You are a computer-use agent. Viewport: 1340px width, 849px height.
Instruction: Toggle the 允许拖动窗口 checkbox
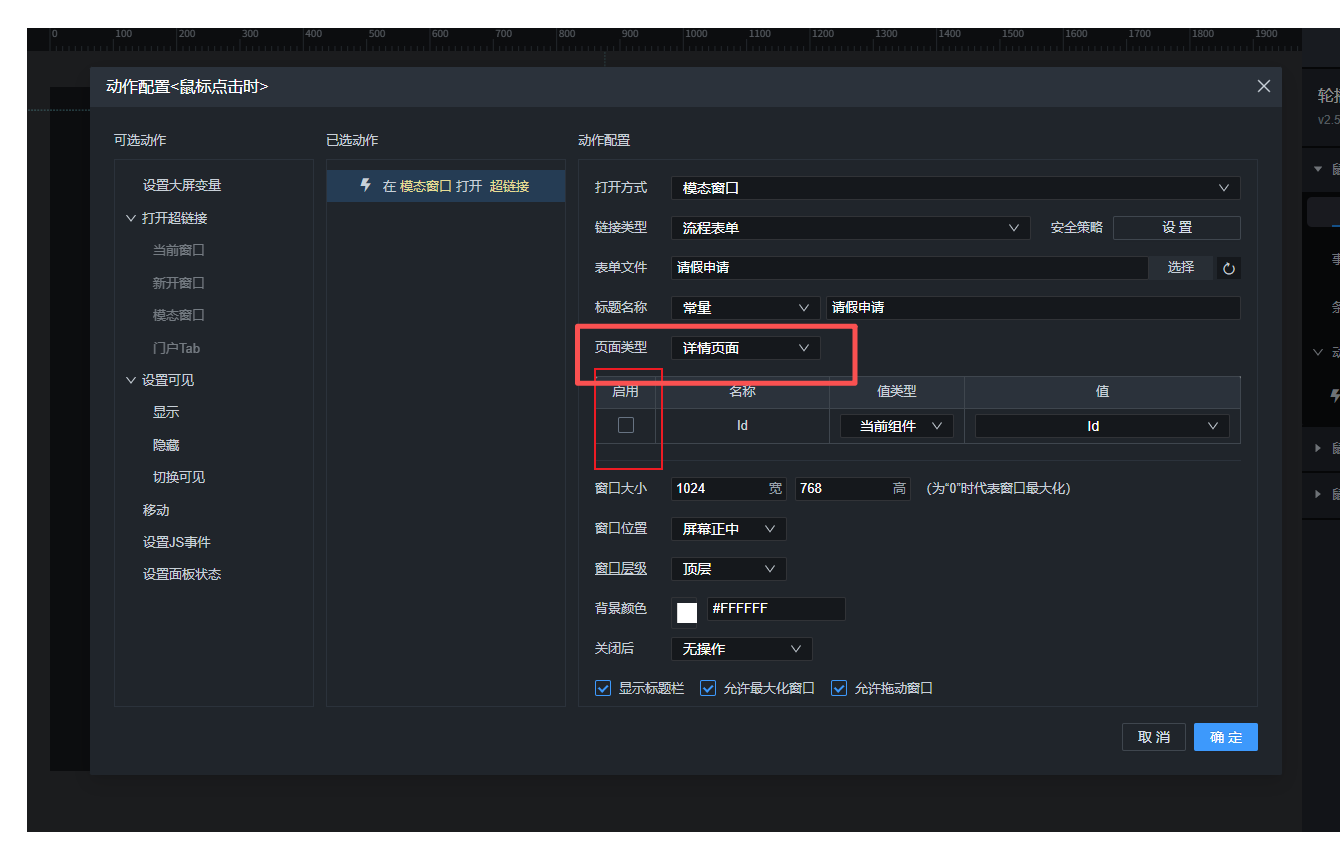click(839, 688)
